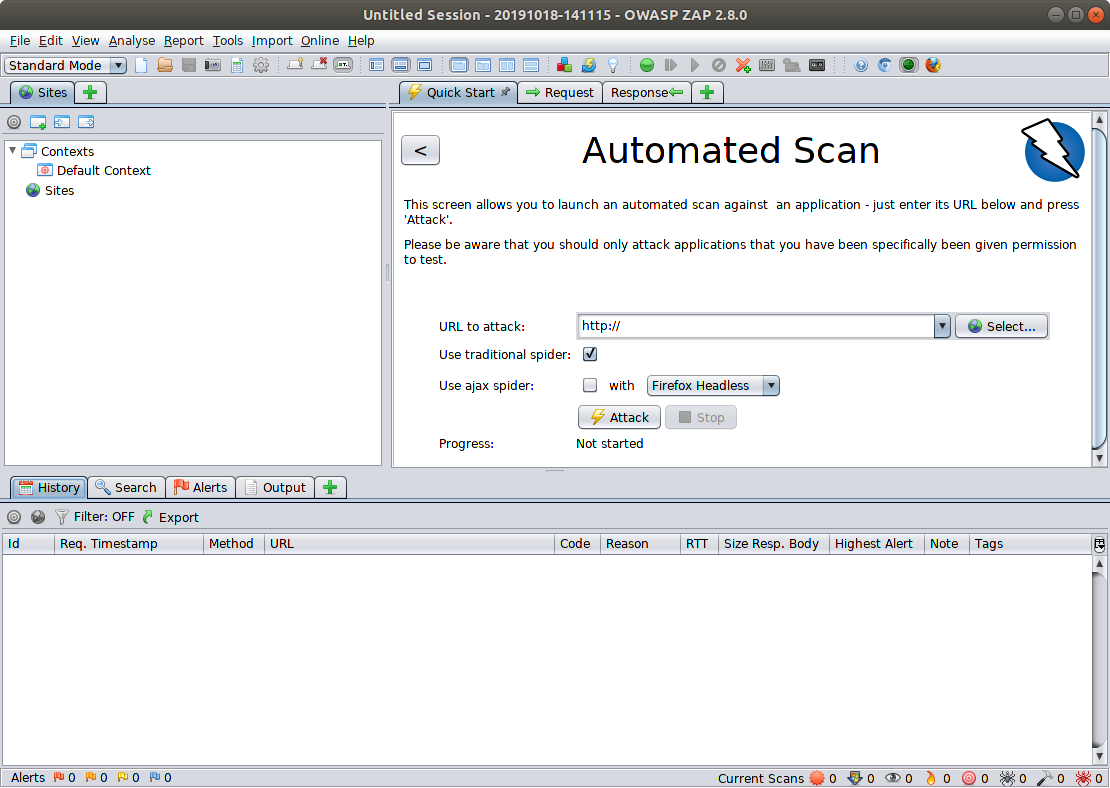This screenshot has height=788, width=1110.
Task: Click the Automated Scan panel vertical scrollbar
Action: [1099, 290]
